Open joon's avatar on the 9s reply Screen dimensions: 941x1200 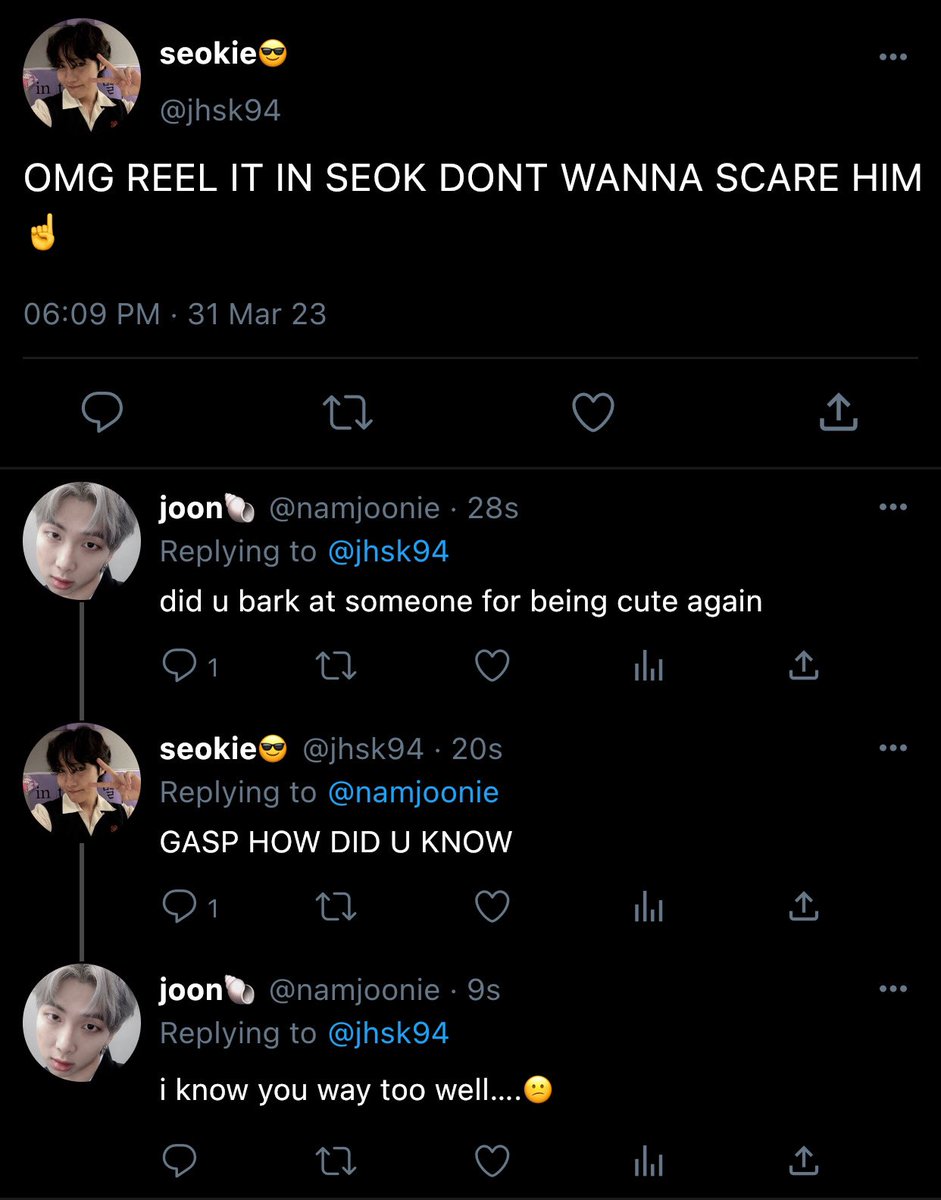coord(82,1023)
